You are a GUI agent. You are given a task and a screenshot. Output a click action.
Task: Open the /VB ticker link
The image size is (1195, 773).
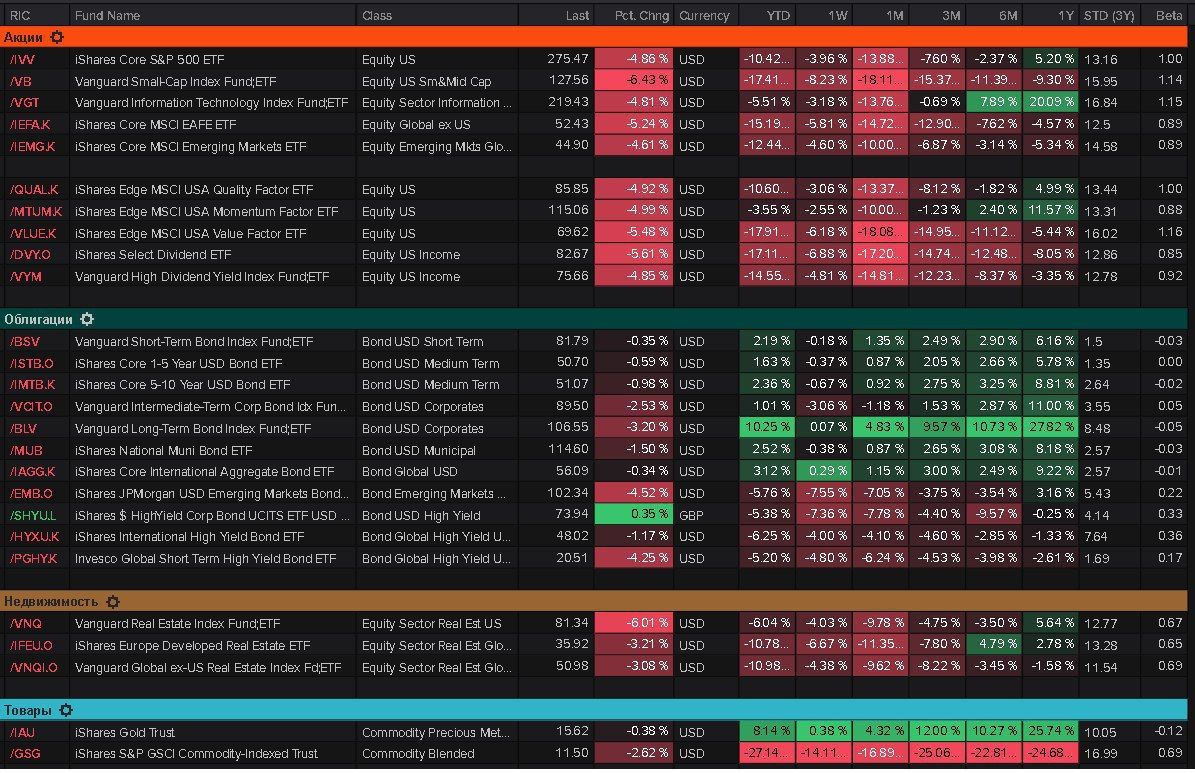point(20,81)
